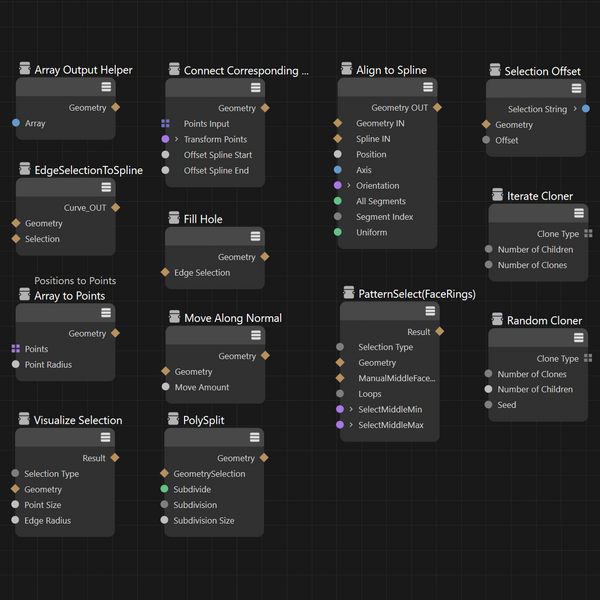The width and height of the screenshot is (600, 600).
Task: Open the EdgeSelectionToSpline hamburger menu
Action: (106, 187)
